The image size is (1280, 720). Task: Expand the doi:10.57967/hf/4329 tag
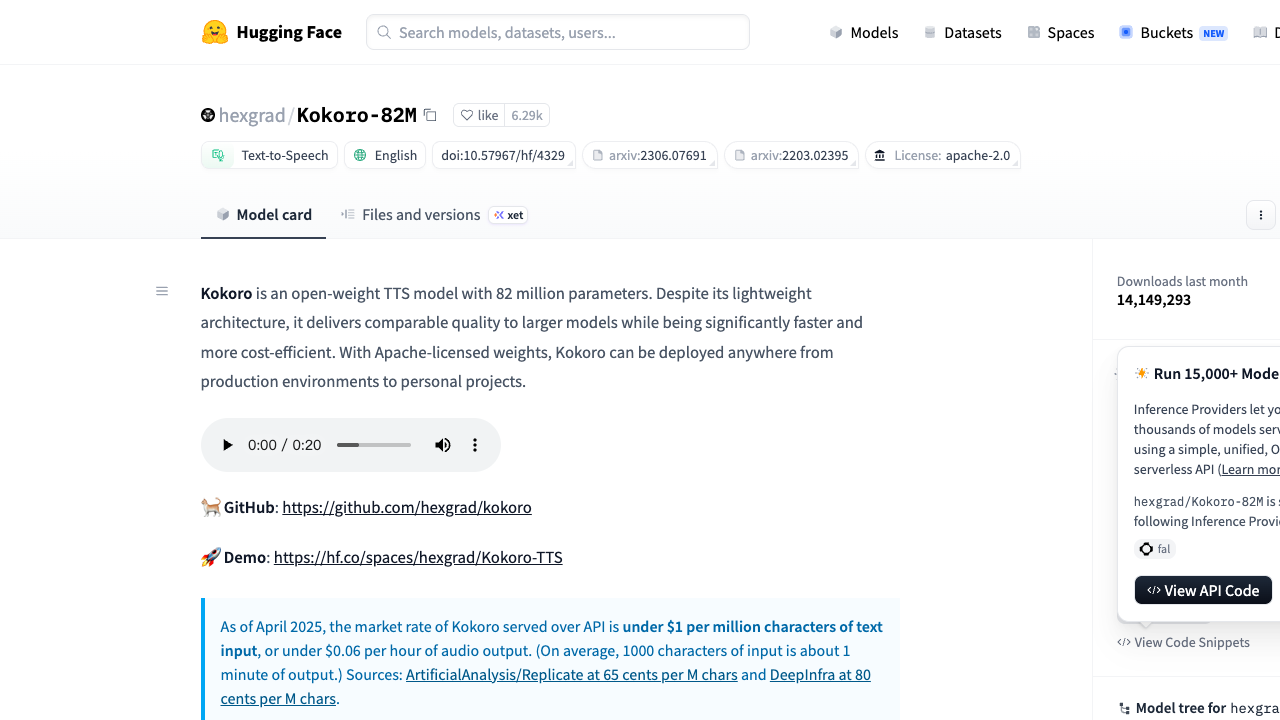(x=504, y=155)
